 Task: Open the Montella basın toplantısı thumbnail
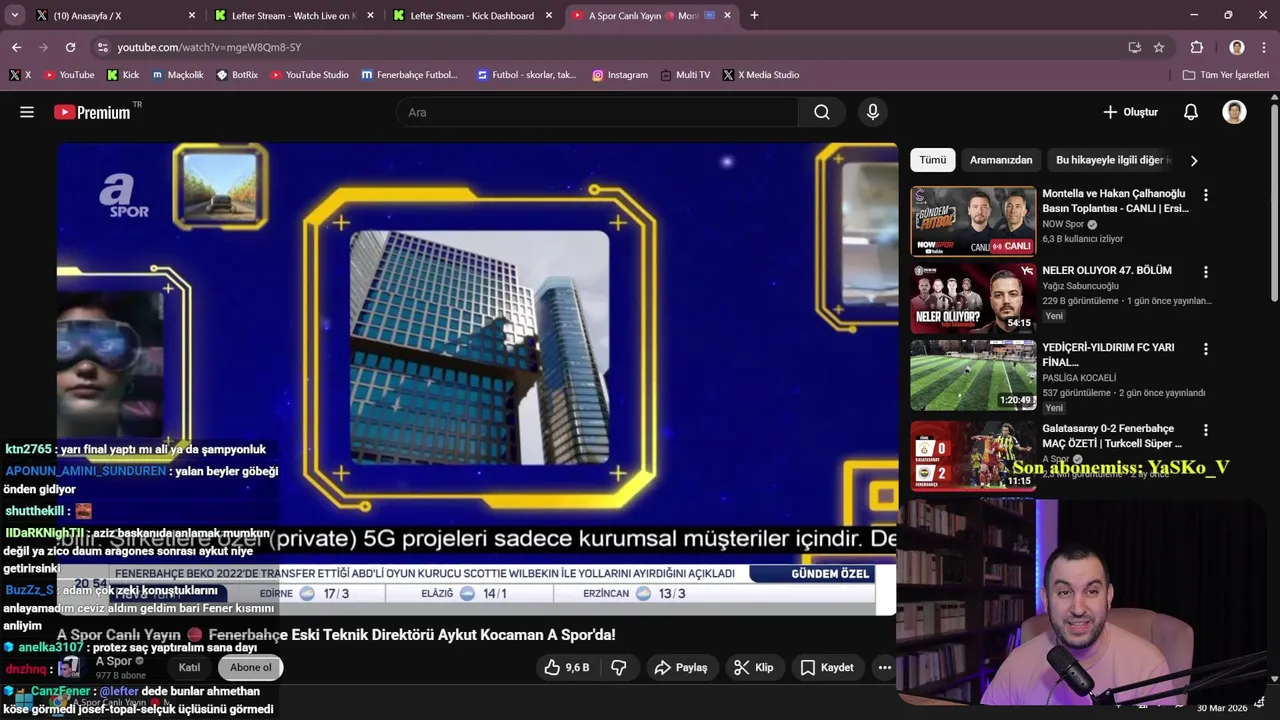tap(973, 221)
